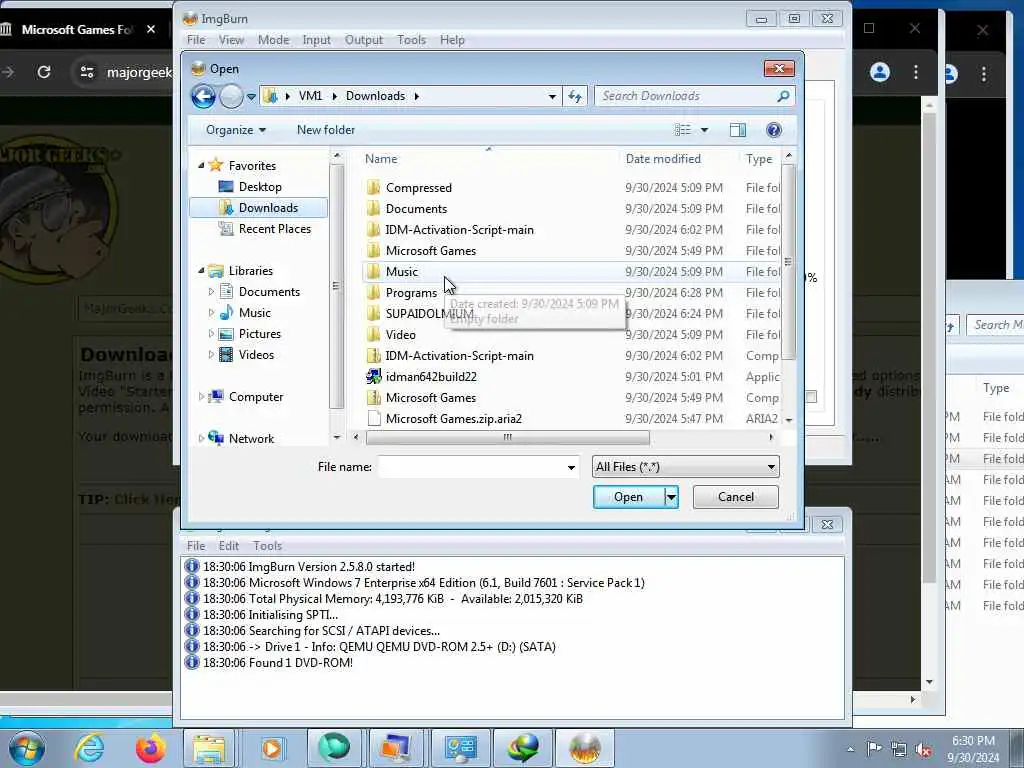Click the ImgBurn taskbar icon
Screen dimensions: 1024x768
point(584,748)
